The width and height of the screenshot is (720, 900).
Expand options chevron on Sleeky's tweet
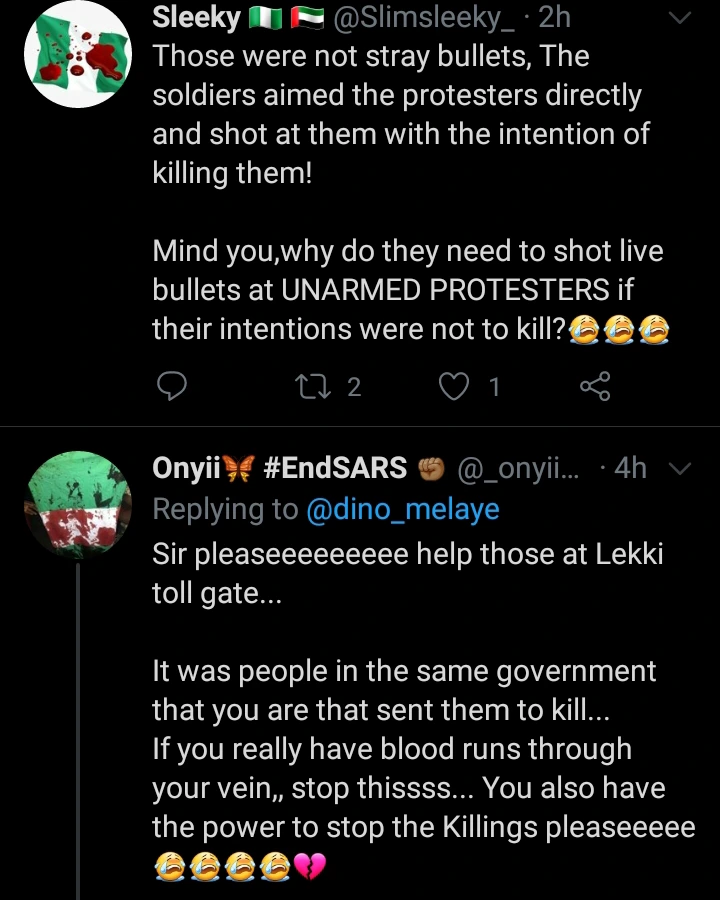pyautogui.click(x=679, y=18)
